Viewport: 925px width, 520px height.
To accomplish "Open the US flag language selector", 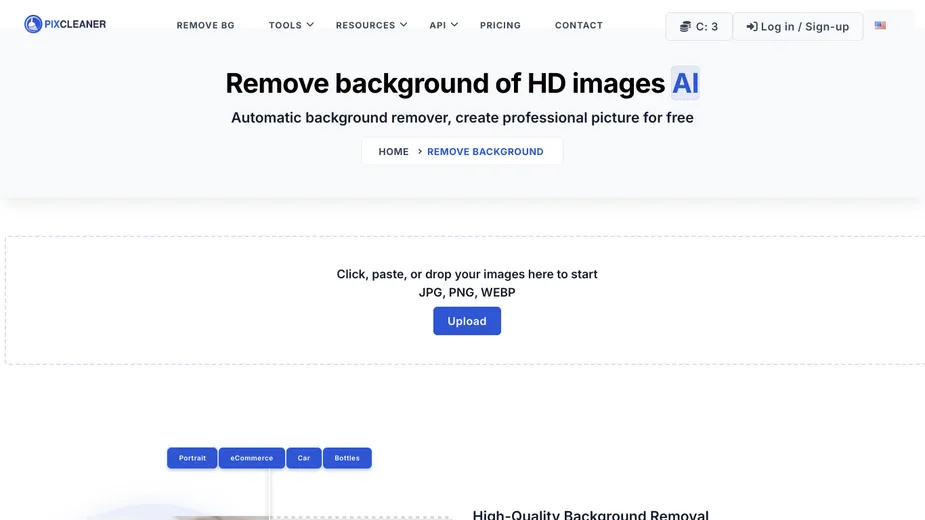I will [x=880, y=25].
